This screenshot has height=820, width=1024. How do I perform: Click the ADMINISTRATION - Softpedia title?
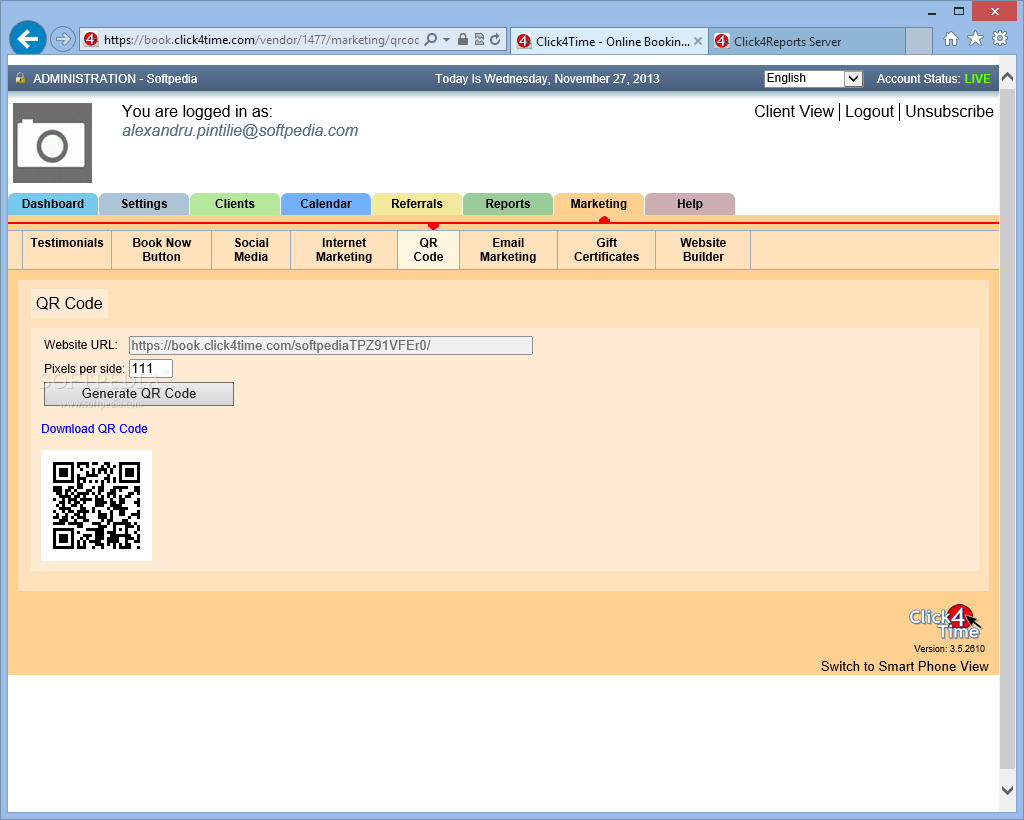click(x=115, y=79)
